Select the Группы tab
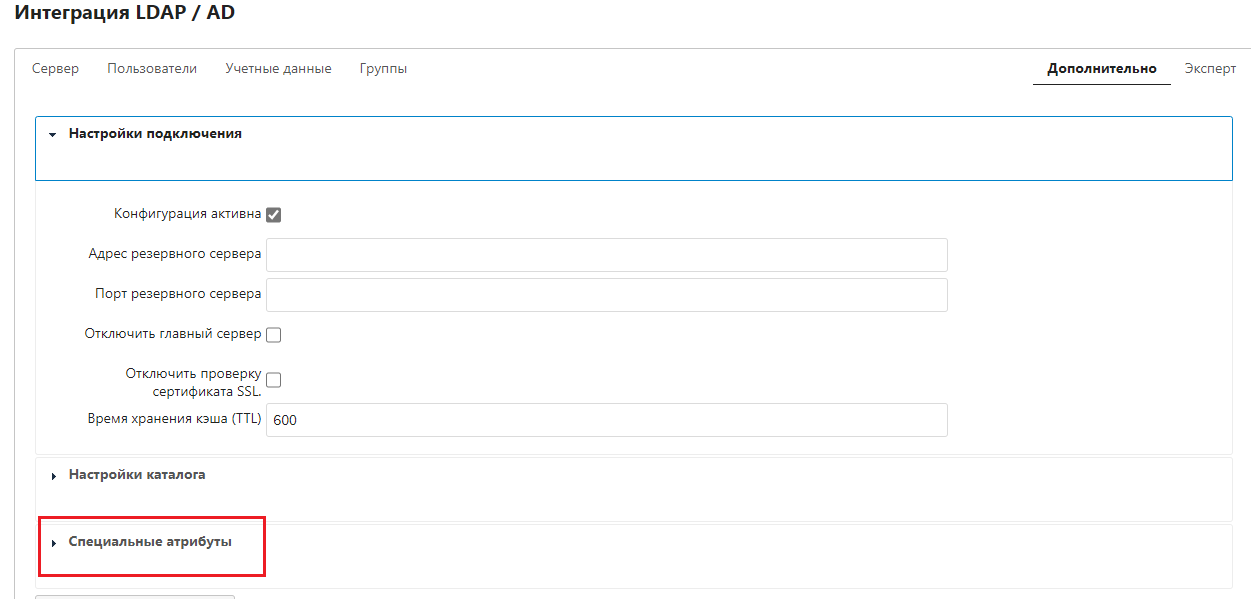1251x599 pixels. point(383,69)
